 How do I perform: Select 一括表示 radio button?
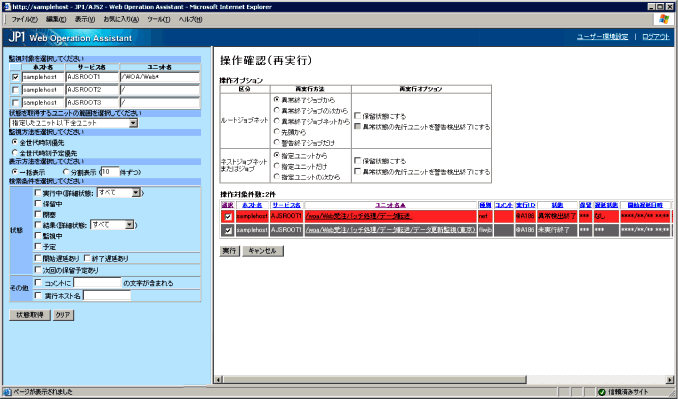(15, 172)
